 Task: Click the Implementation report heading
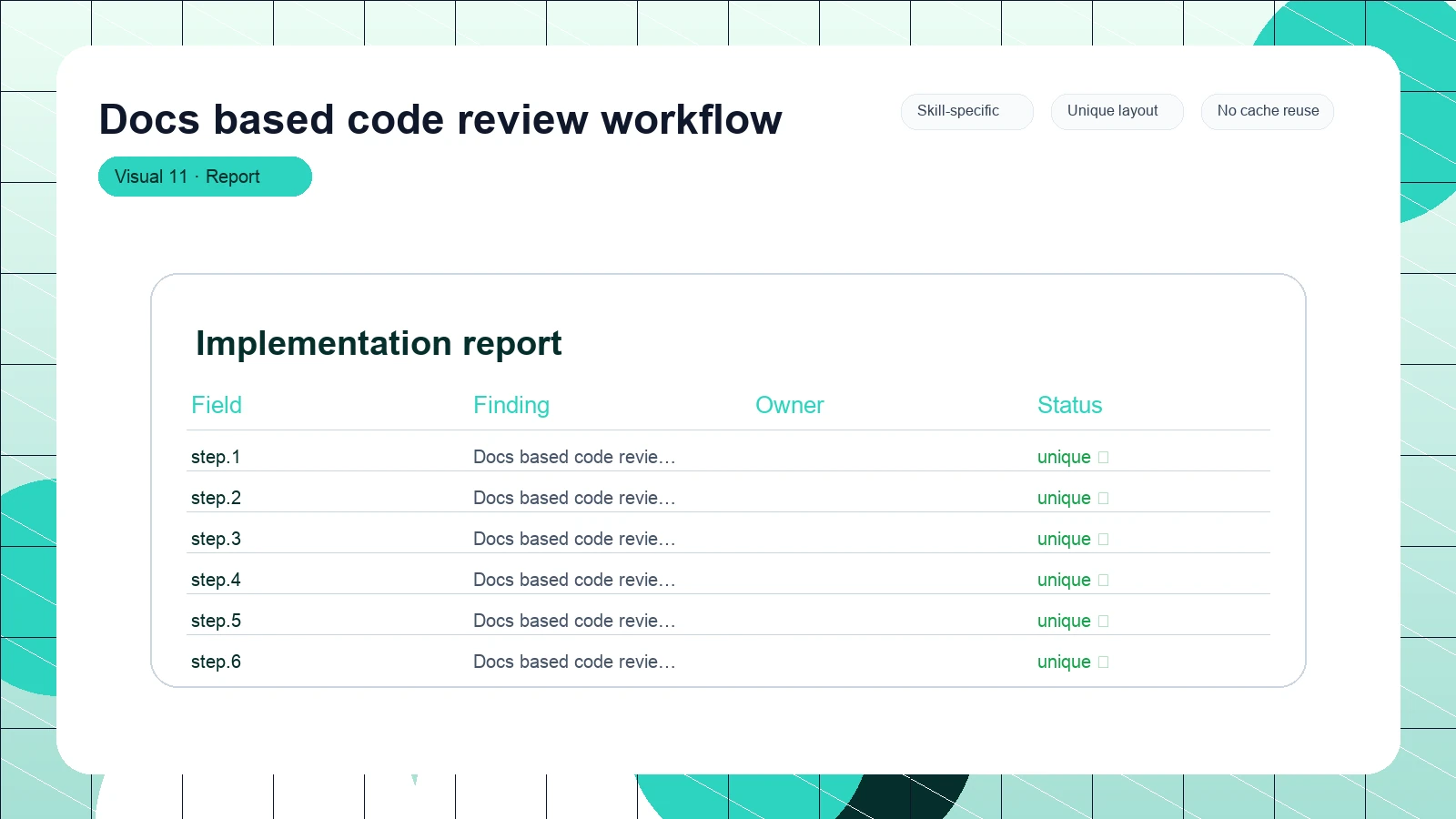pyautogui.click(x=379, y=343)
